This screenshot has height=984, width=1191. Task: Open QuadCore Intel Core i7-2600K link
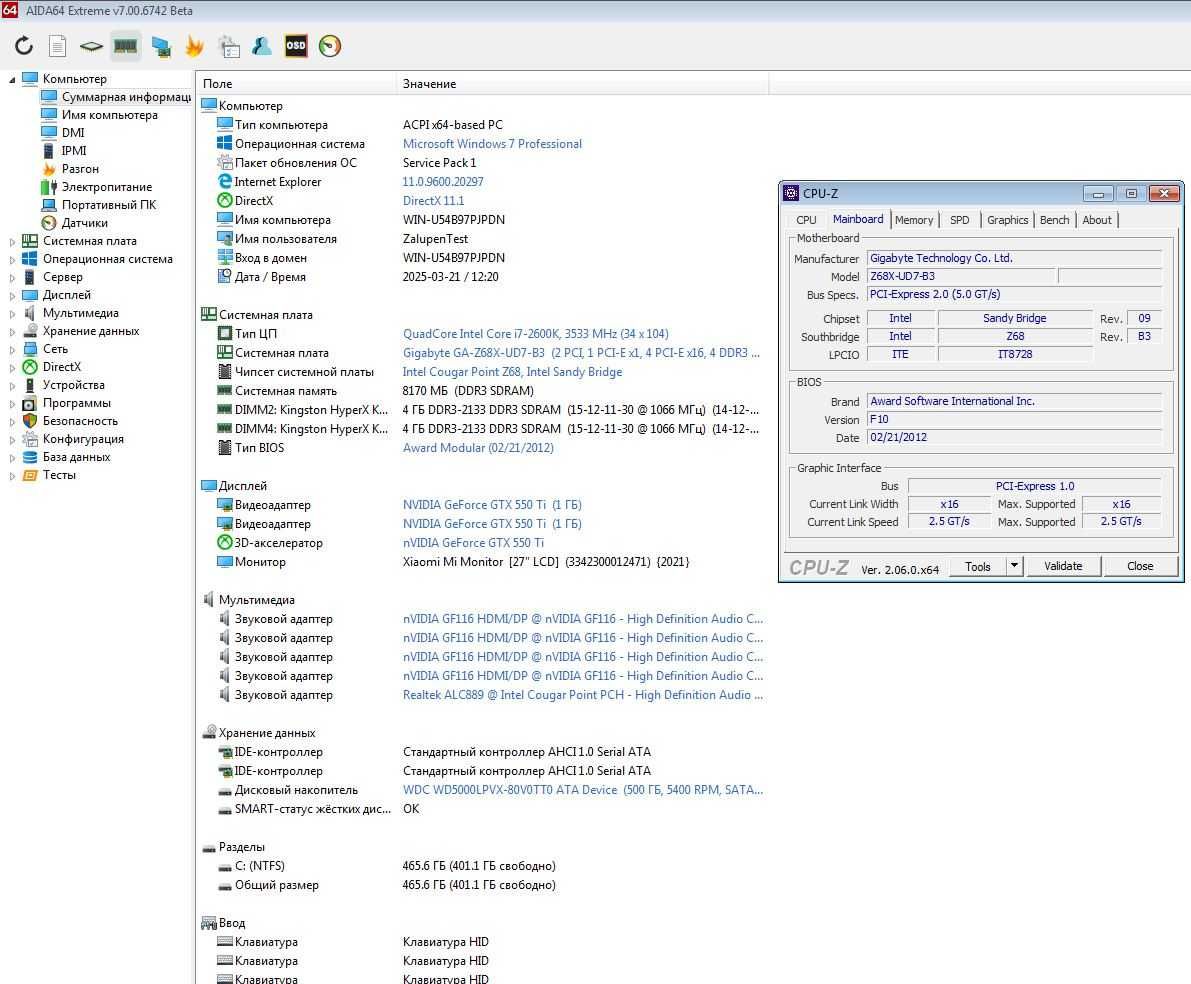coord(535,334)
